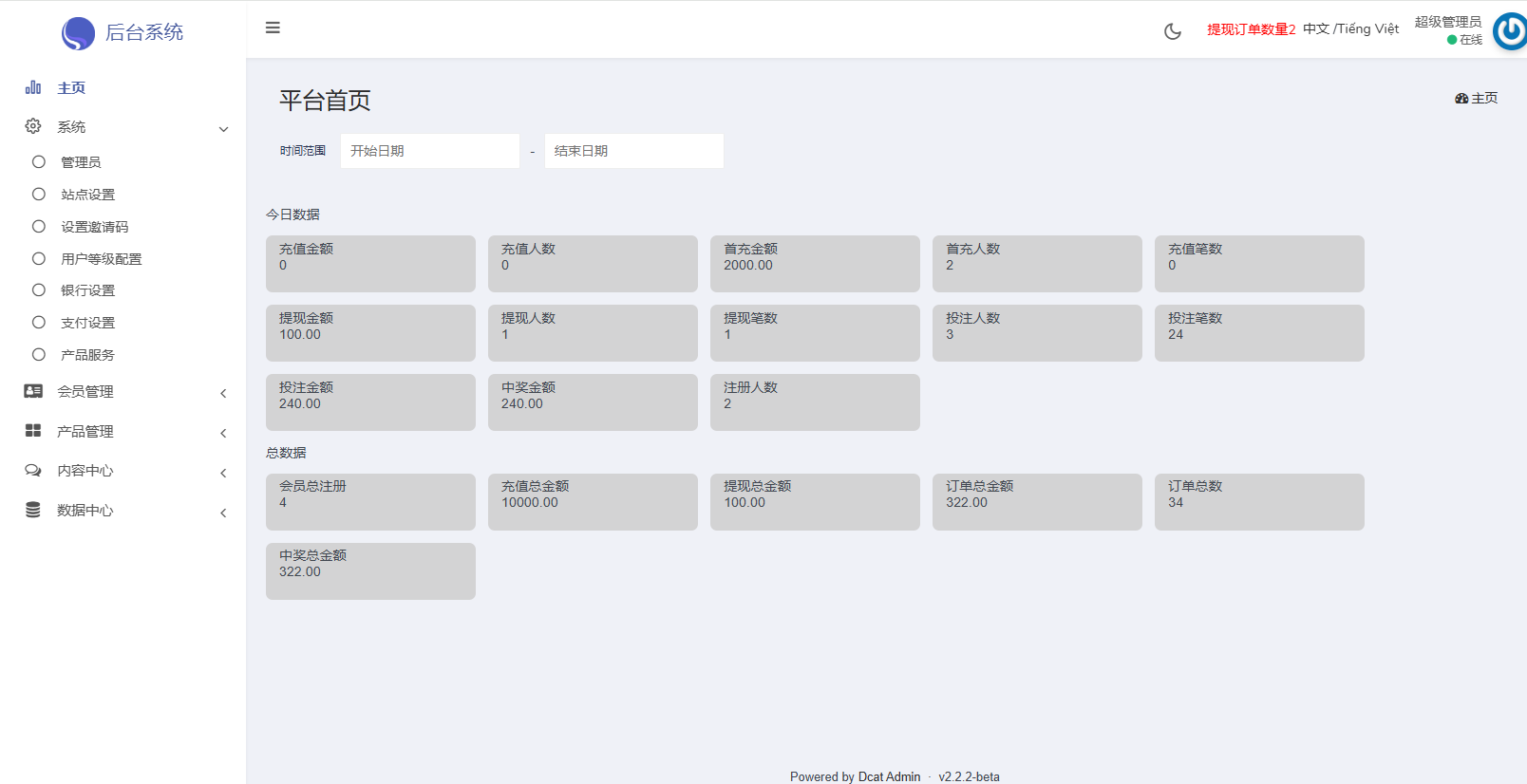This screenshot has height=784, width=1527.
Task: Click the 产品管理 grid icon
Action: (33, 431)
